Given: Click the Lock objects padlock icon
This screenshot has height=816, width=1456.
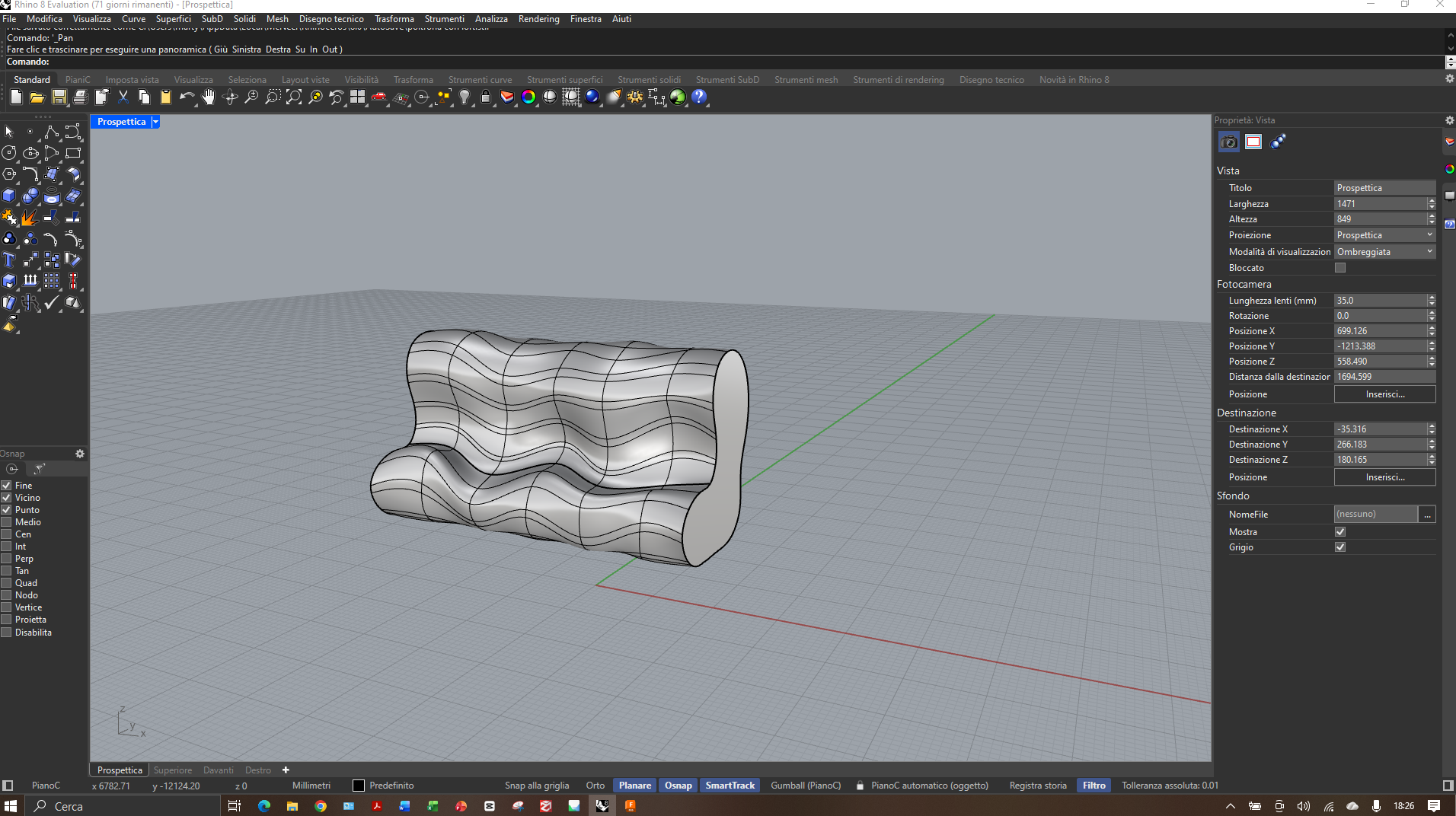Looking at the screenshot, I should 485,97.
